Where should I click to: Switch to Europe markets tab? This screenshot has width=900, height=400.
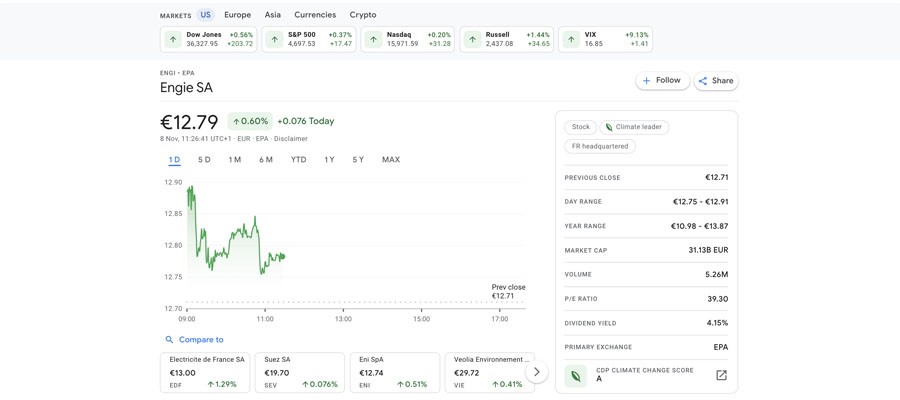pyautogui.click(x=238, y=15)
